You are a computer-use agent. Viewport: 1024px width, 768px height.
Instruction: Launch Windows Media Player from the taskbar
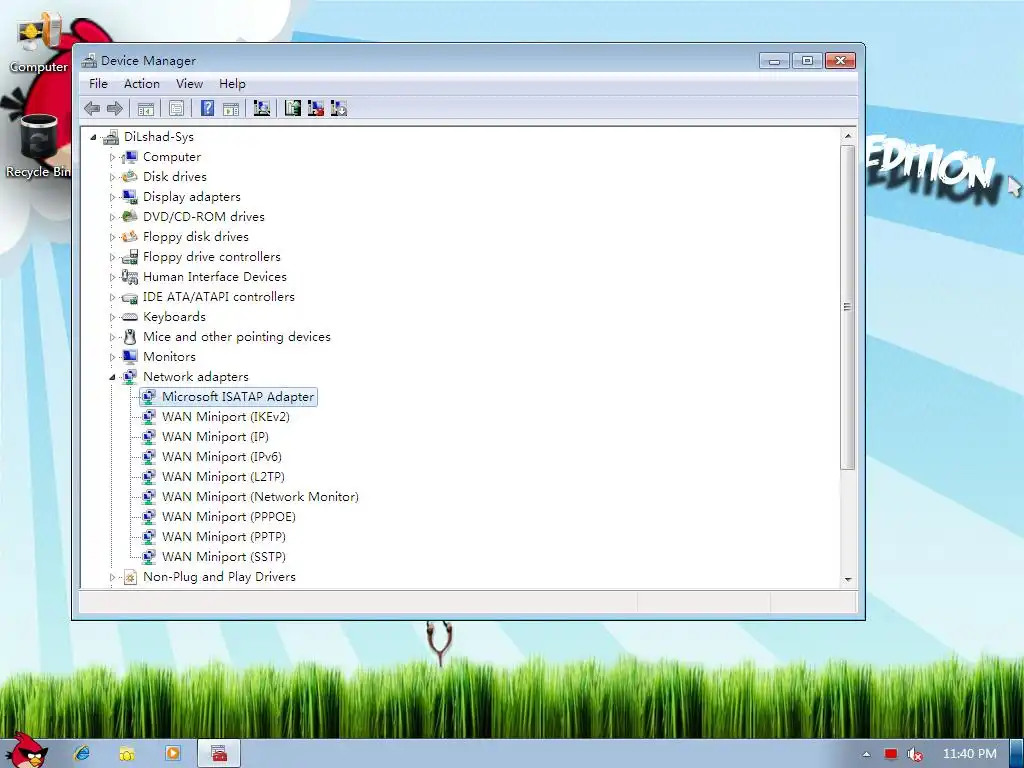click(173, 754)
